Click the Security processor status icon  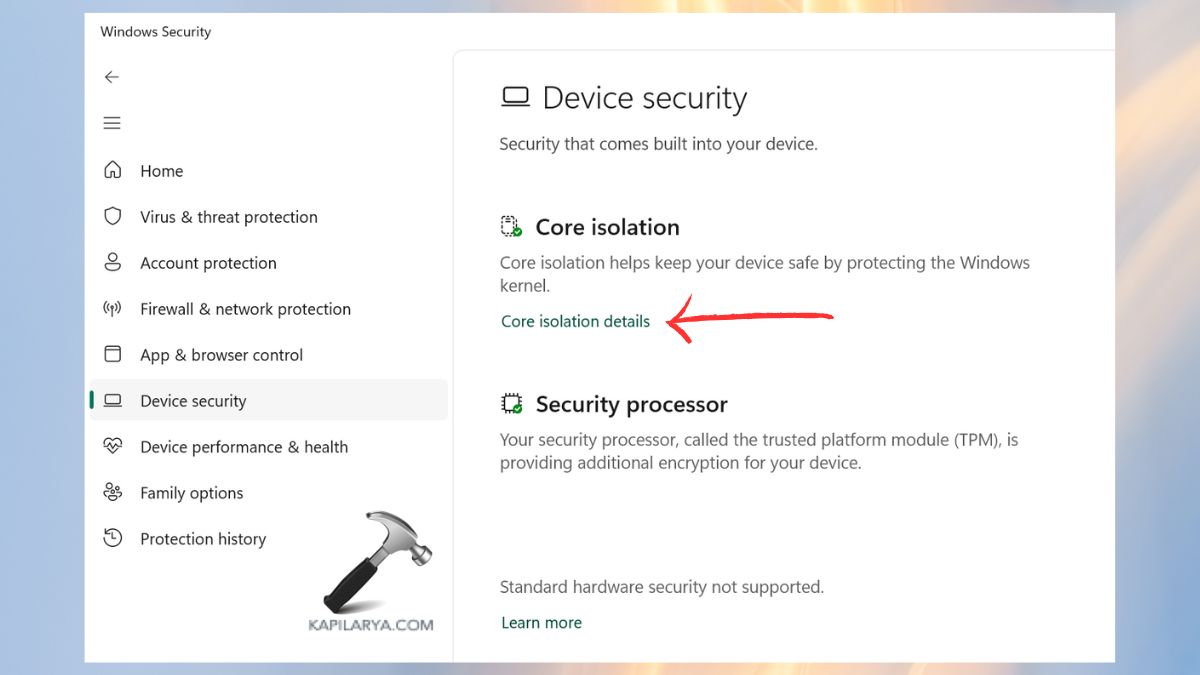511,404
